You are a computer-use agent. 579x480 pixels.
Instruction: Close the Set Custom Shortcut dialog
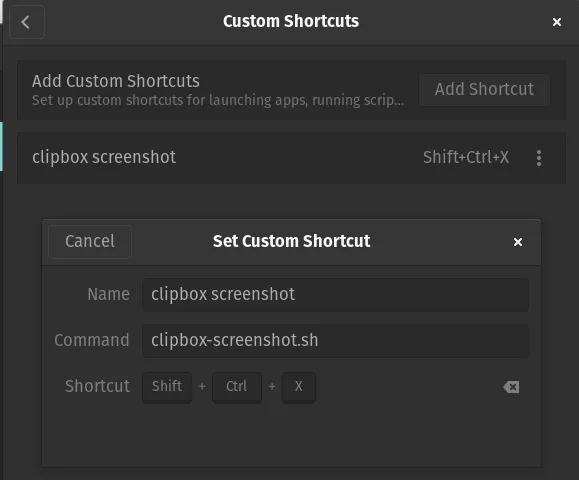coord(518,242)
